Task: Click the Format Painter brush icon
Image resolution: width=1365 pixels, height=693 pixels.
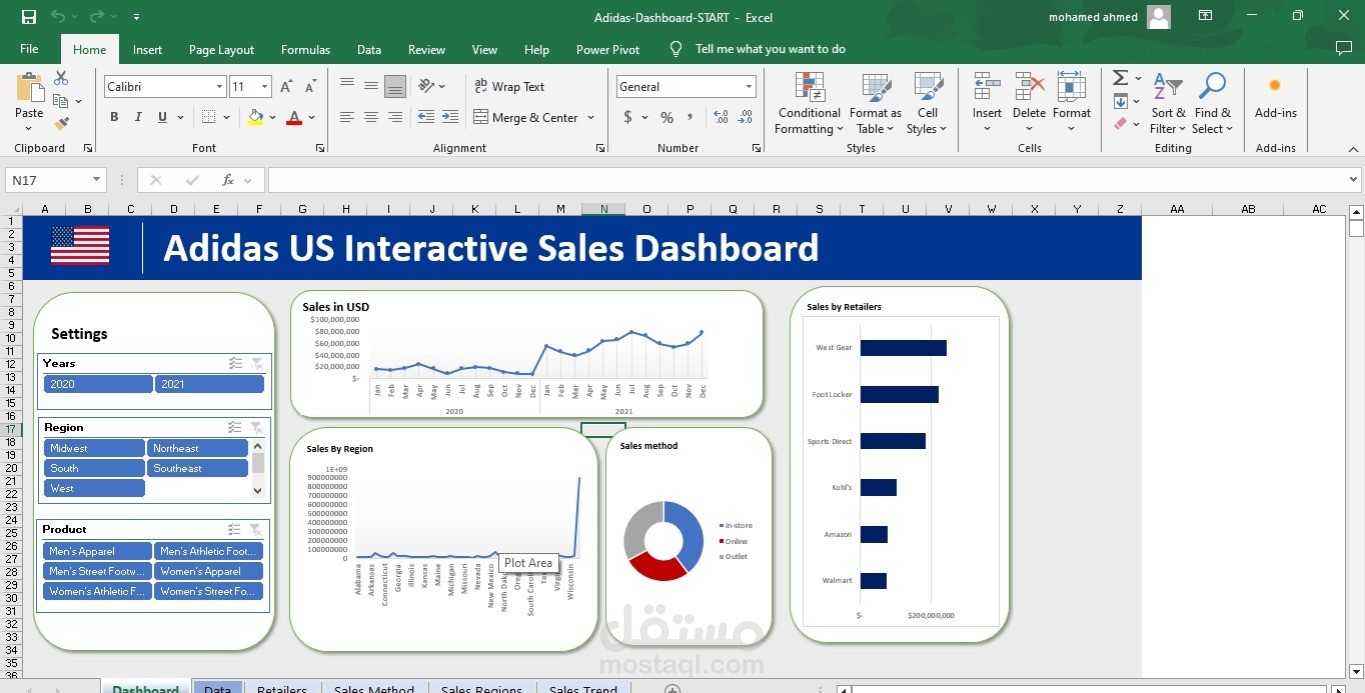Action: coord(61,124)
